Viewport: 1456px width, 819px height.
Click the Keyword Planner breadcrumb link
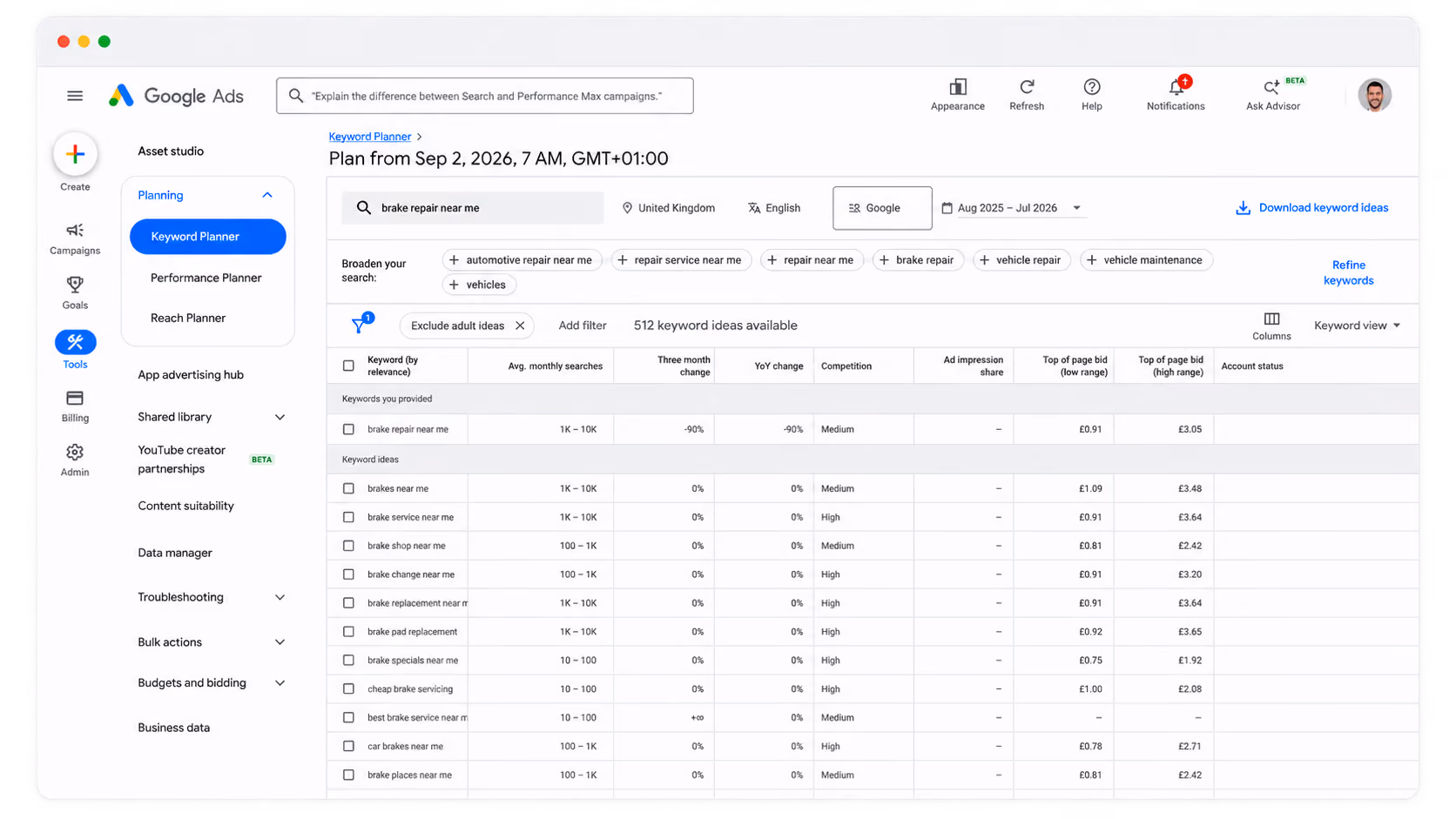pyautogui.click(x=369, y=137)
